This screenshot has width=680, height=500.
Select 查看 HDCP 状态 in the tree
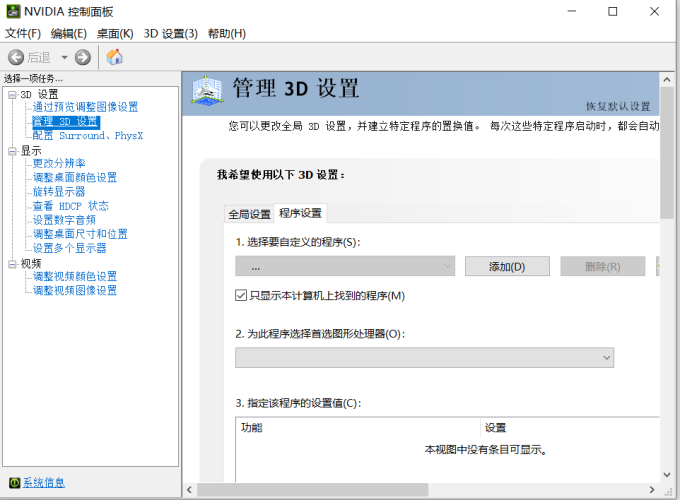tap(71, 206)
